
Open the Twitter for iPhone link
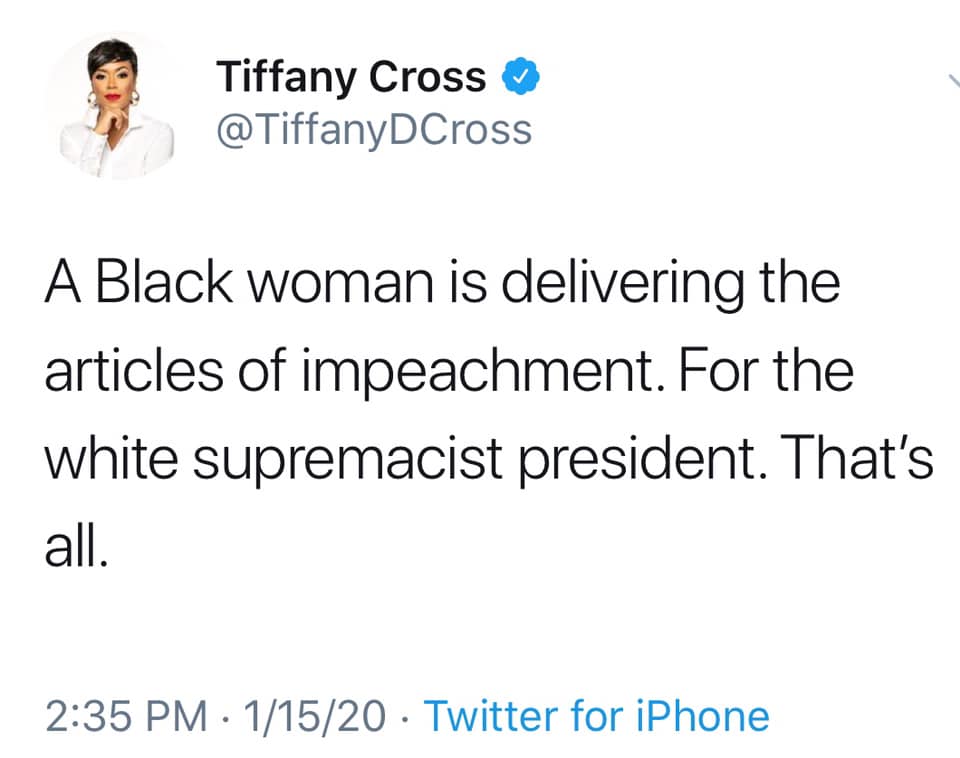pyautogui.click(x=597, y=716)
